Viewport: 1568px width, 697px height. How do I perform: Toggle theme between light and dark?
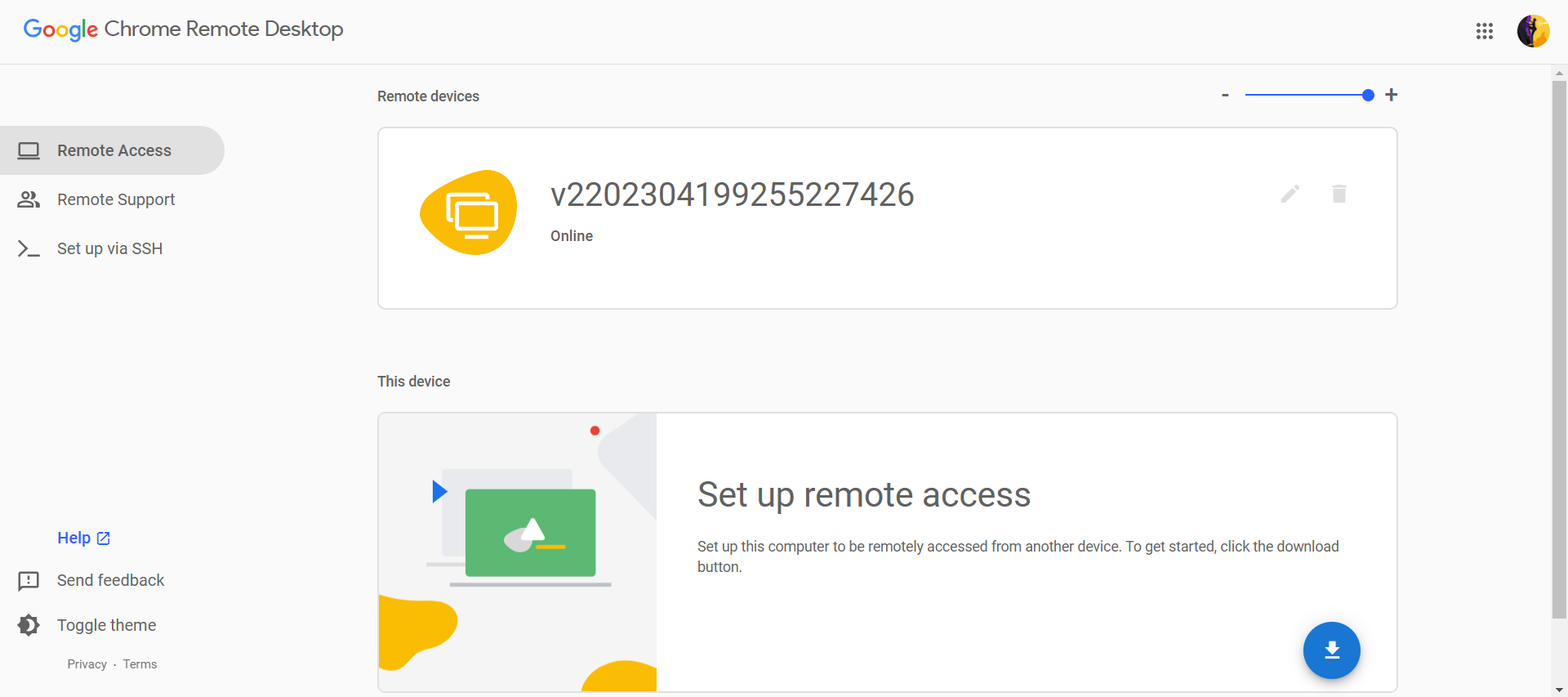106,625
